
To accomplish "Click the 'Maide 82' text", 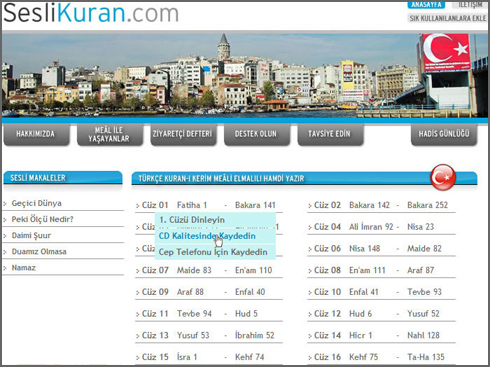I will tap(424, 248).
